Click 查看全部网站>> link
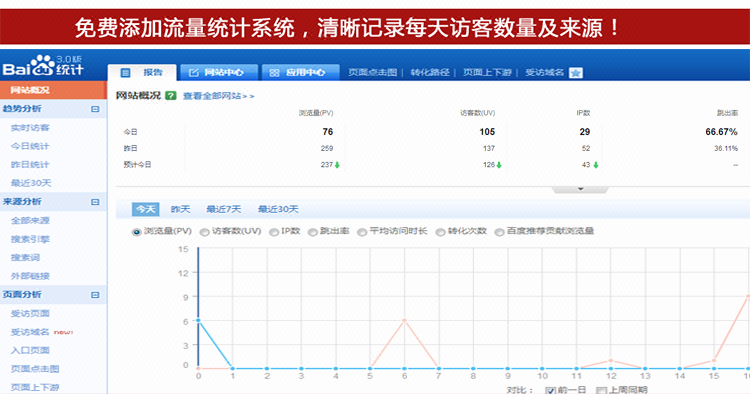 click(219, 96)
